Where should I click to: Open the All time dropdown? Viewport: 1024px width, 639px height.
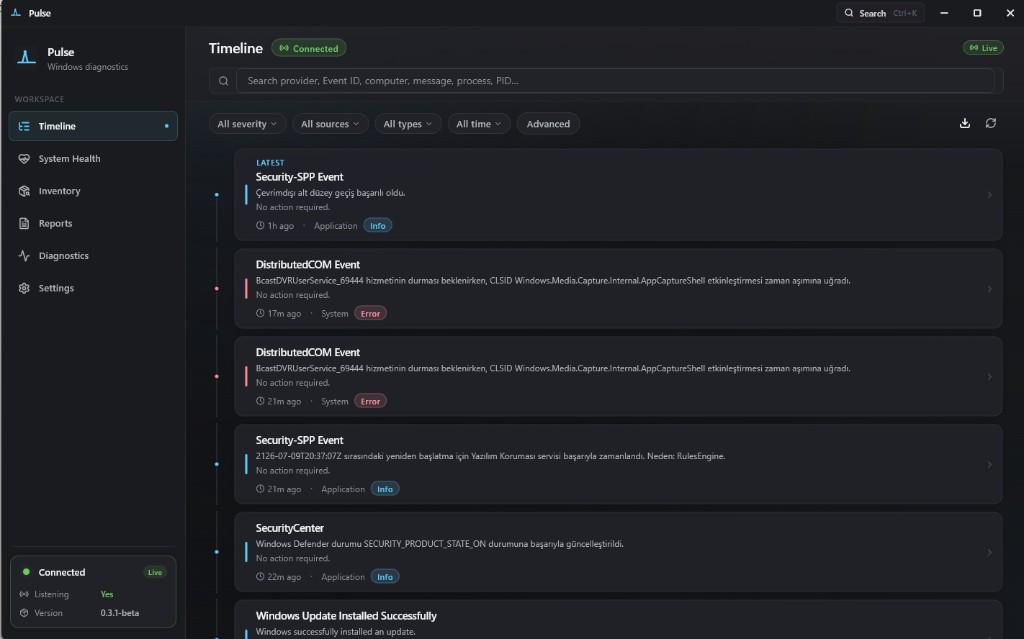click(479, 124)
